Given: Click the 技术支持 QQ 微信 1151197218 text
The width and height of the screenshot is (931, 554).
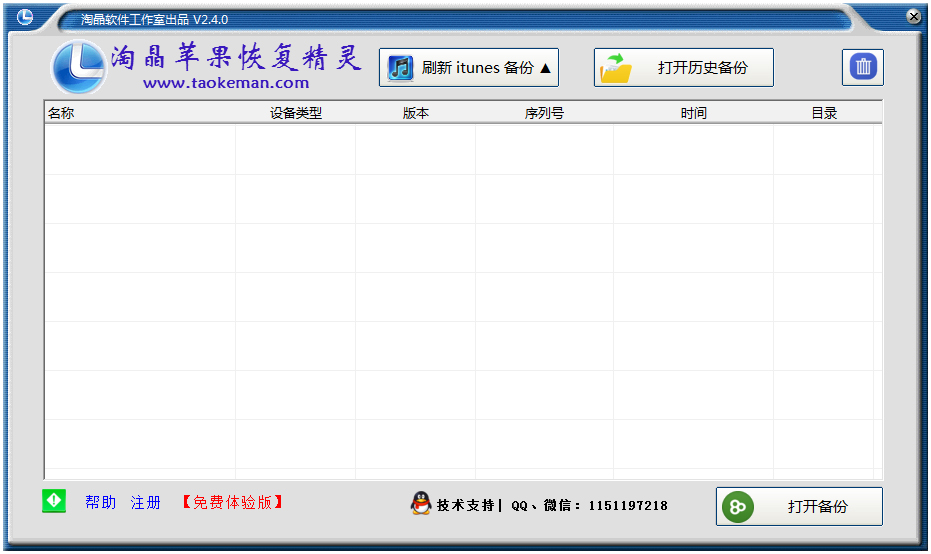Looking at the screenshot, I should (x=552, y=505).
